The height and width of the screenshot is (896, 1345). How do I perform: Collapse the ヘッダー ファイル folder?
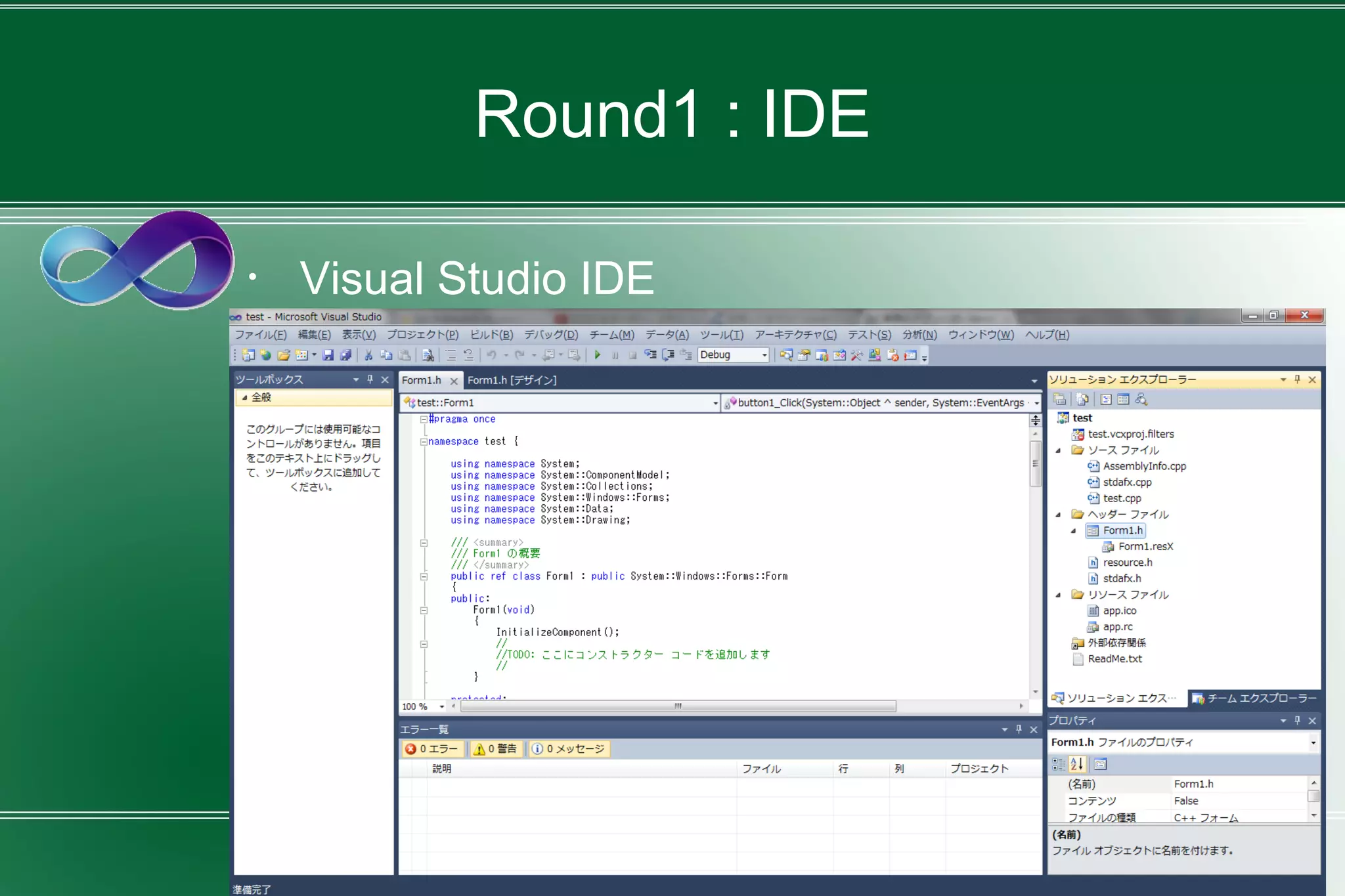tap(1058, 515)
